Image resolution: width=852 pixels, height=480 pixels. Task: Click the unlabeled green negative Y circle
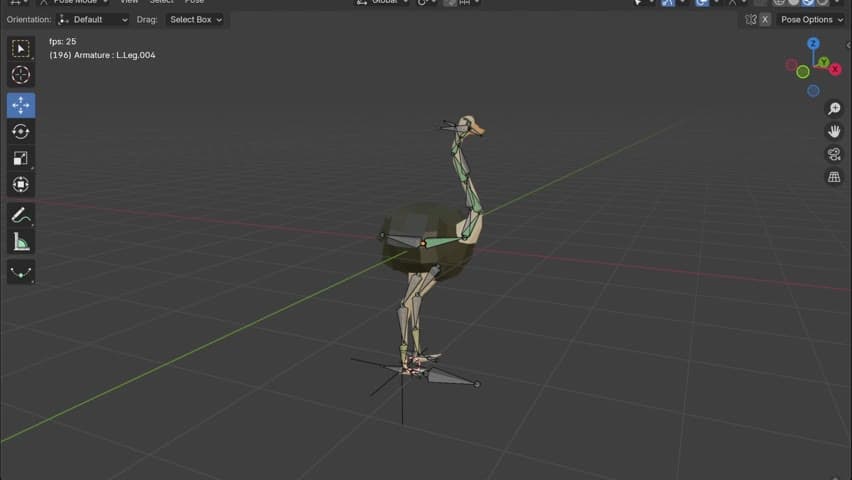[x=803, y=72]
